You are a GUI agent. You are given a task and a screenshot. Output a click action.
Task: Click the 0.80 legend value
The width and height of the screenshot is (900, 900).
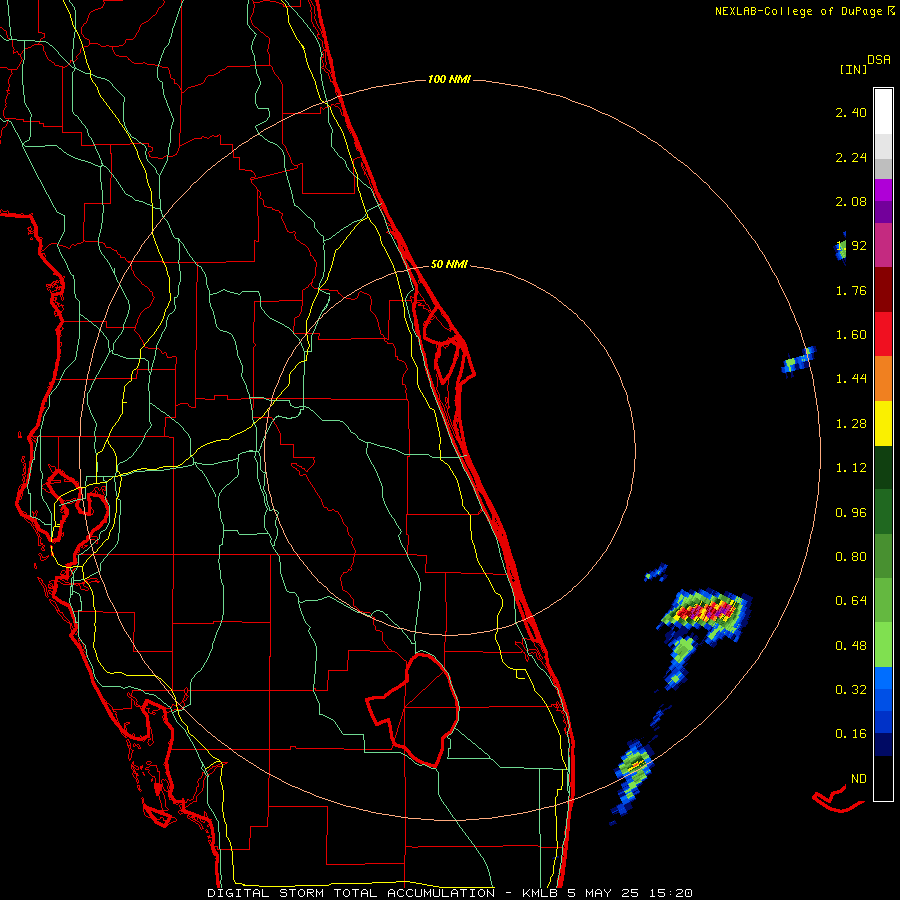coord(851,557)
